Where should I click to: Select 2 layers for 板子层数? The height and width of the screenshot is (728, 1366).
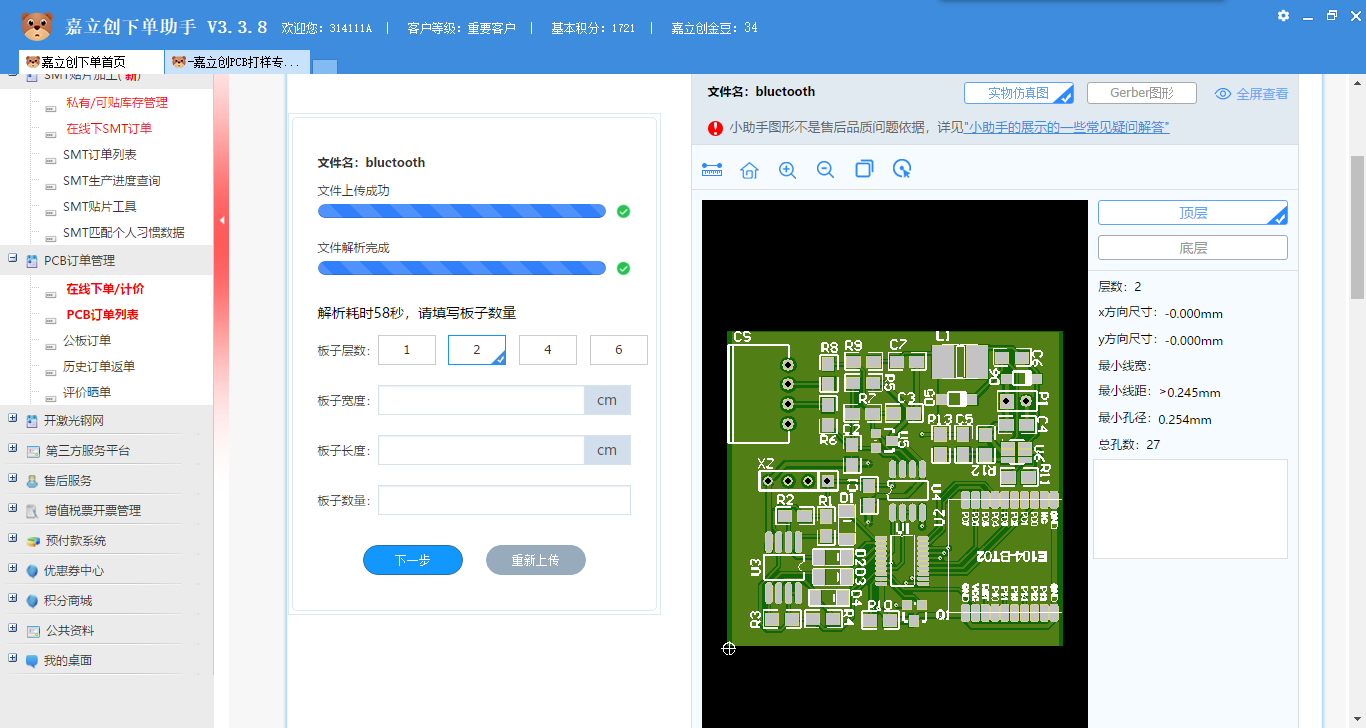(x=477, y=350)
